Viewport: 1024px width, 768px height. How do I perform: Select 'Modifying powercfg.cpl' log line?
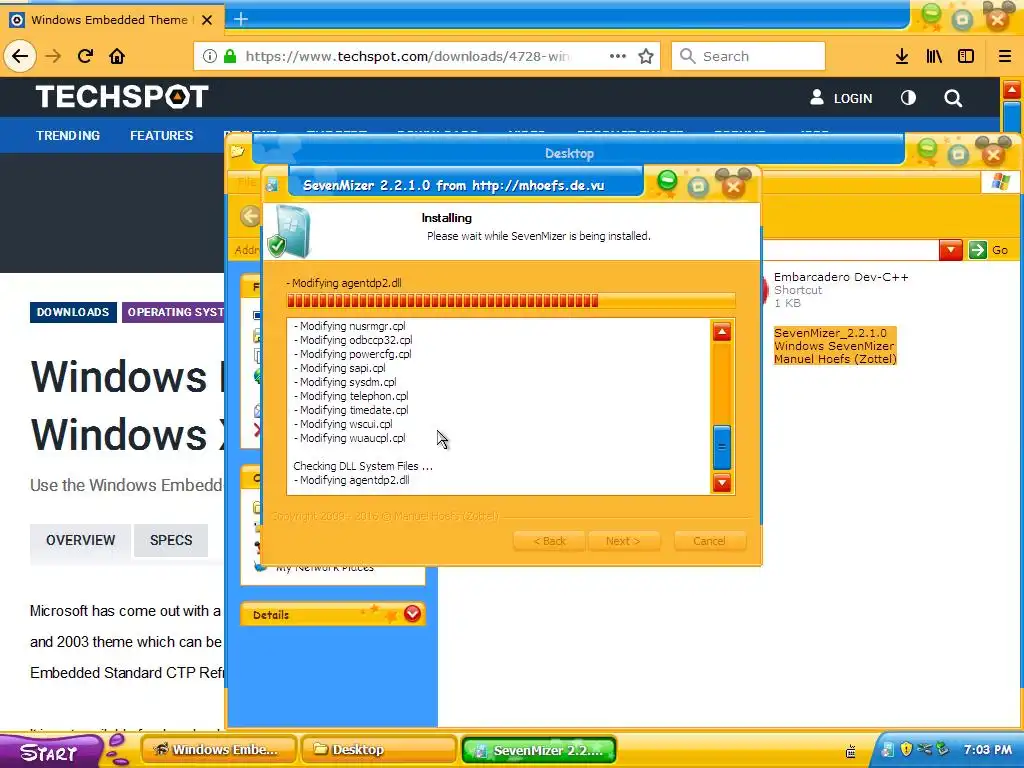[353, 354]
